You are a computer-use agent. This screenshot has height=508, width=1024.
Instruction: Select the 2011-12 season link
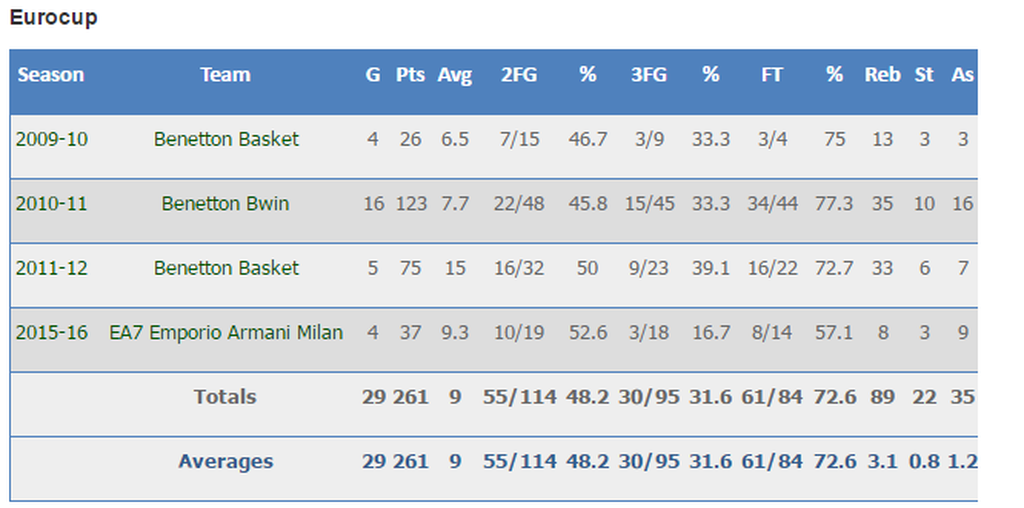coord(52,268)
